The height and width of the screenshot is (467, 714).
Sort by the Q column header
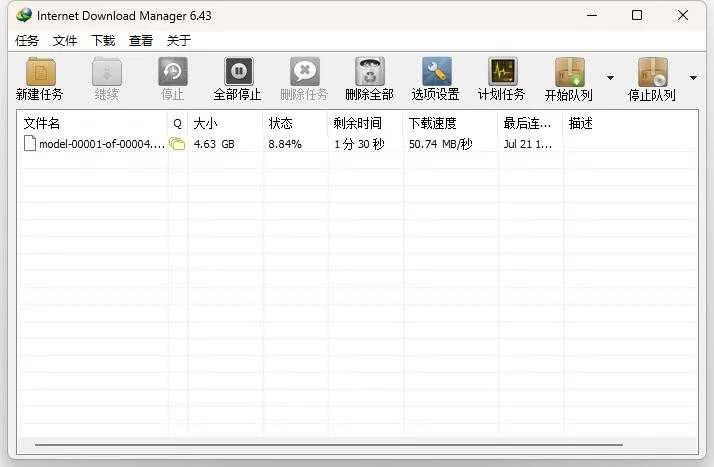(x=178, y=123)
